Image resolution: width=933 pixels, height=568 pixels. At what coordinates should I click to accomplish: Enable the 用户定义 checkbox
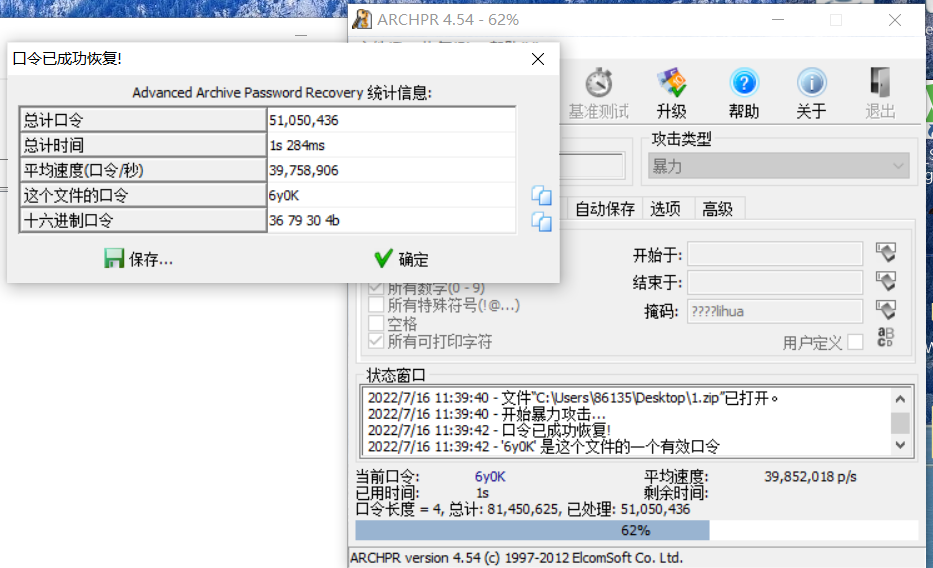click(x=855, y=343)
